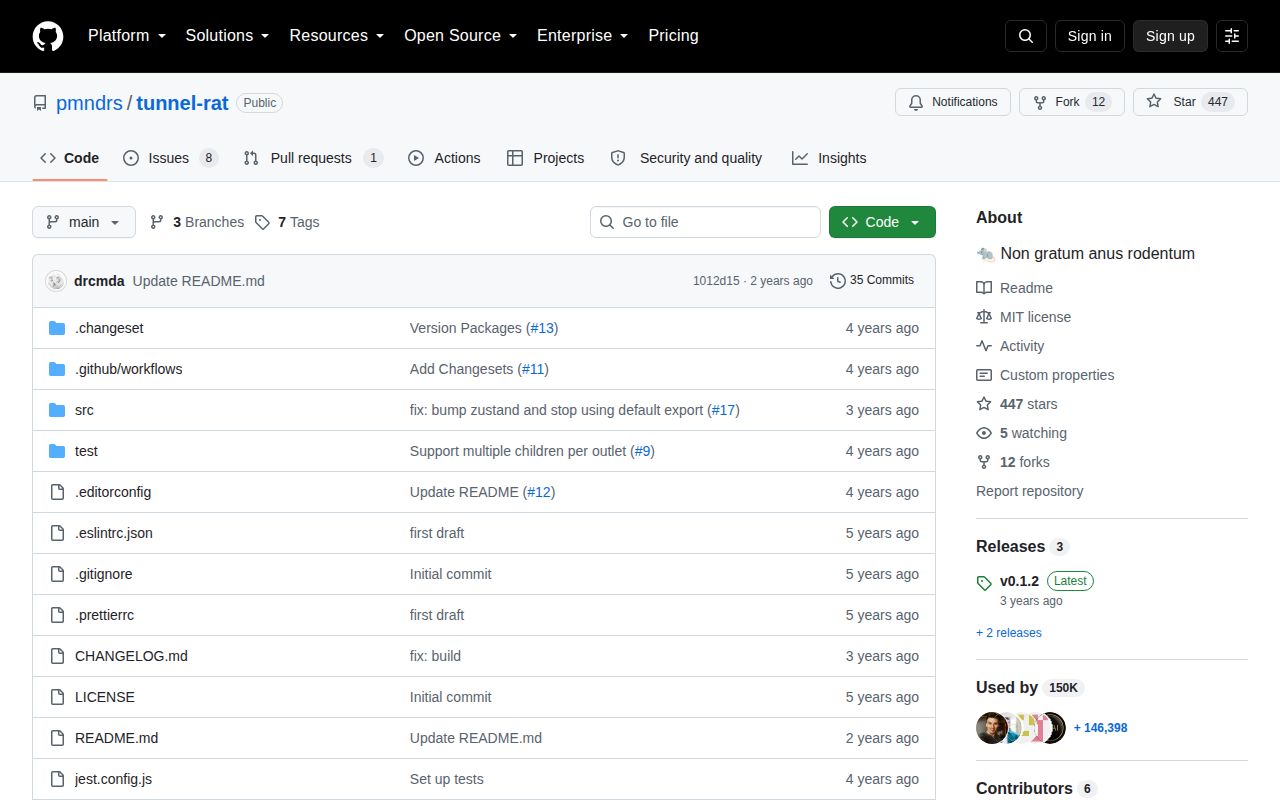Click the .changeset folder icon
This screenshot has height=800, width=1280.
(x=57, y=328)
